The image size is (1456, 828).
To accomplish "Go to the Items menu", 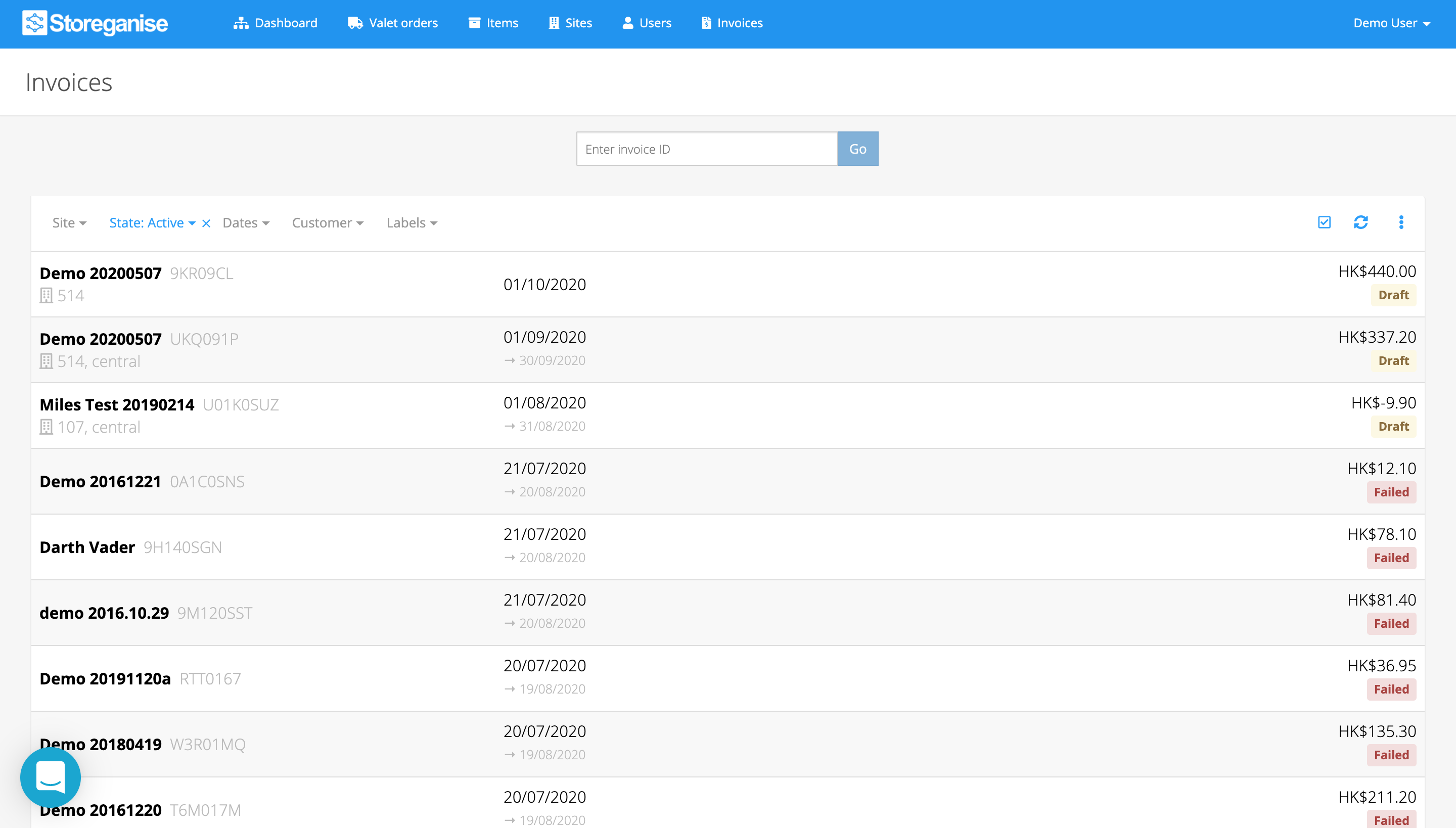I will pos(493,23).
